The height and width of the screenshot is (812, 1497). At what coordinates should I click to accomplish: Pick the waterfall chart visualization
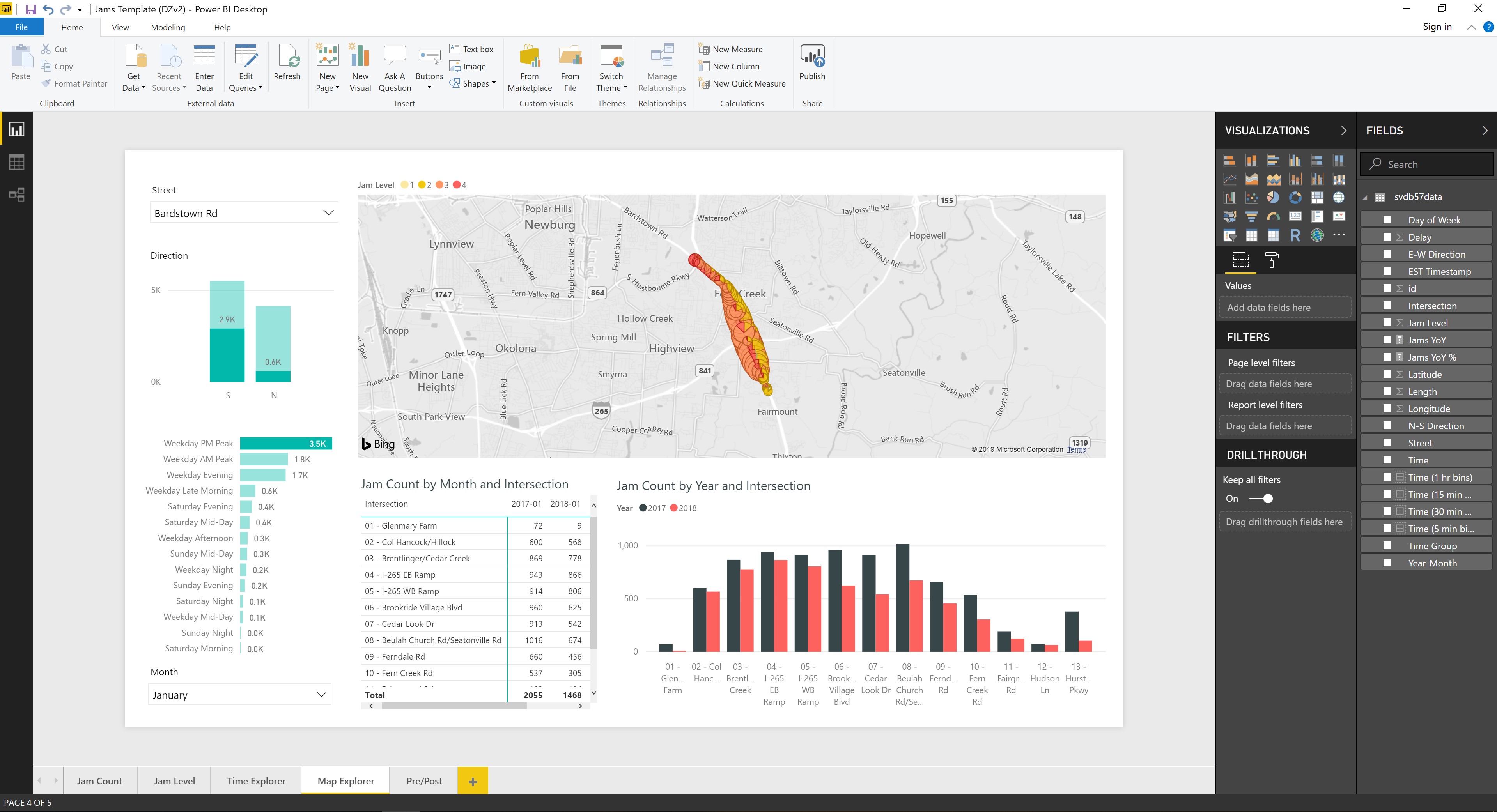[x=1229, y=198]
